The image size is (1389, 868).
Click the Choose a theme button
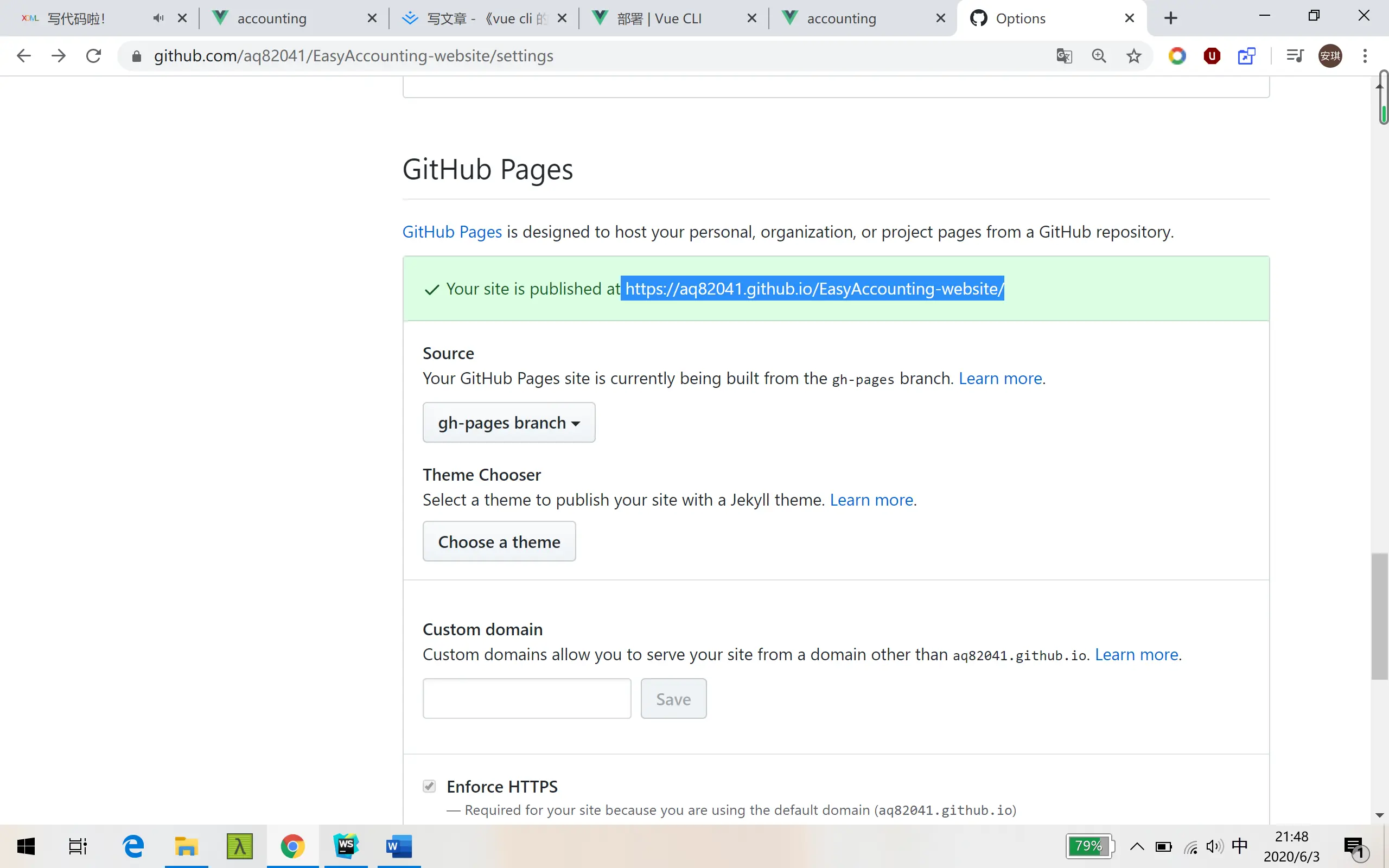click(x=499, y=541)
